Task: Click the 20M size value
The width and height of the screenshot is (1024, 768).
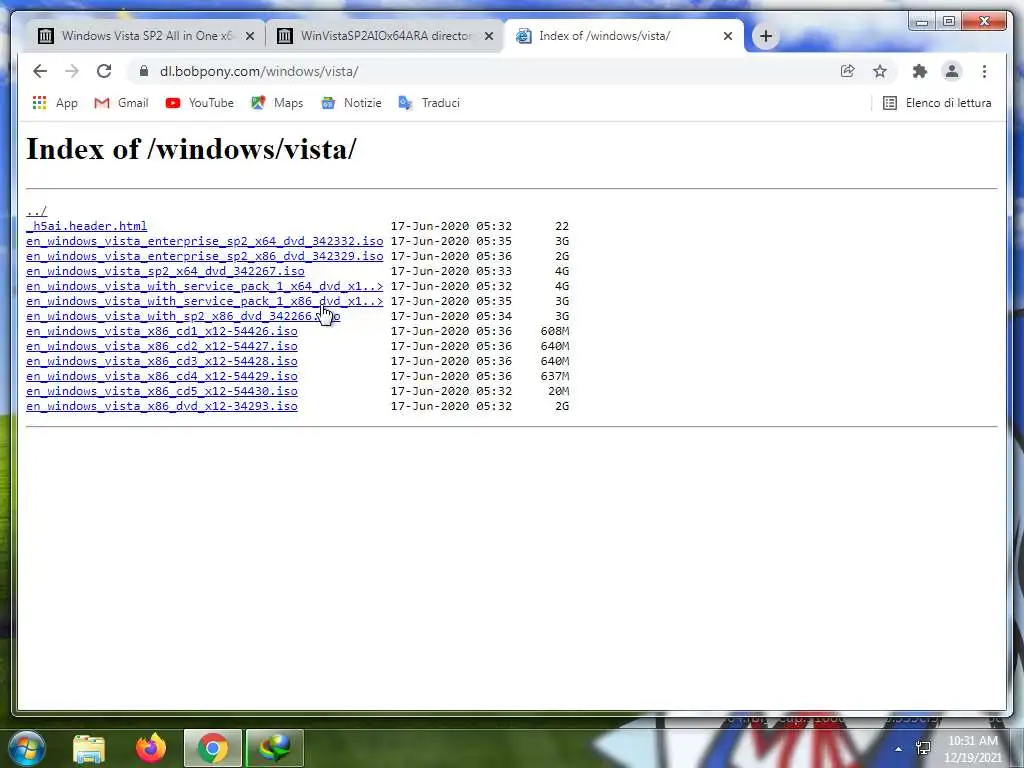Action: pyautogui.click(x=558, y=391)
